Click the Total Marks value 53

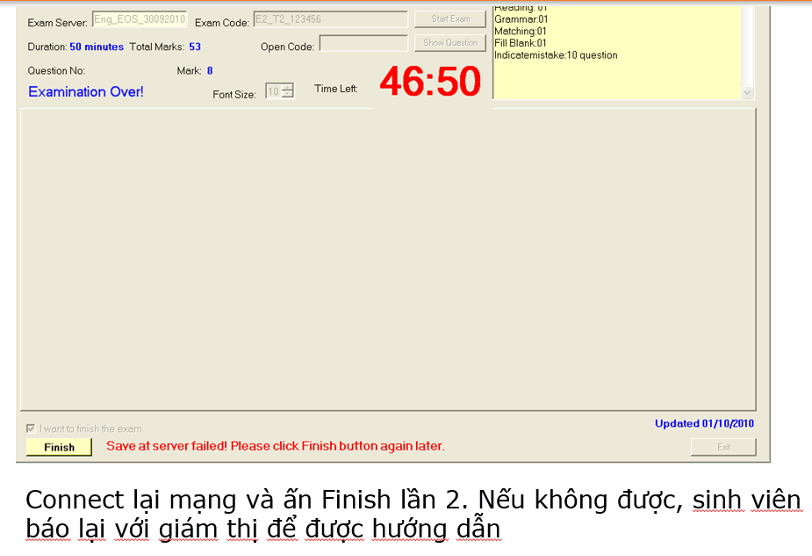(x=195, y=47)
